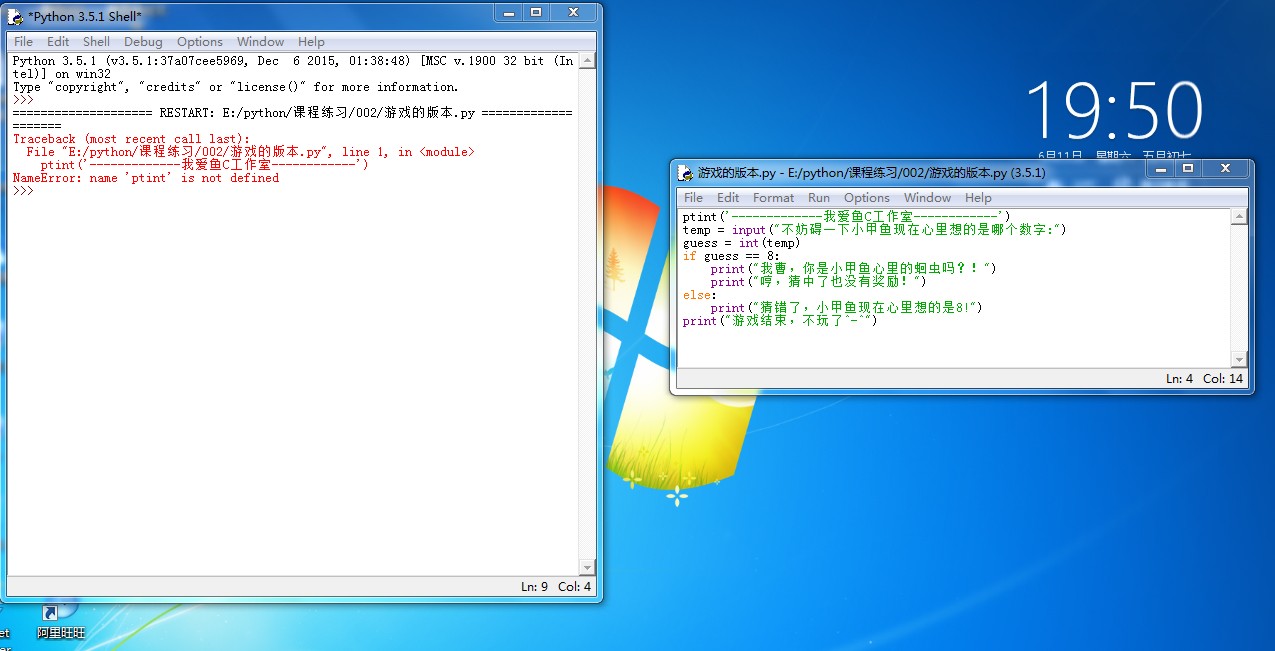The image size is (1275, 651).
Task: Open the Shell menu in Python Shell
Action: coord(96,42)
